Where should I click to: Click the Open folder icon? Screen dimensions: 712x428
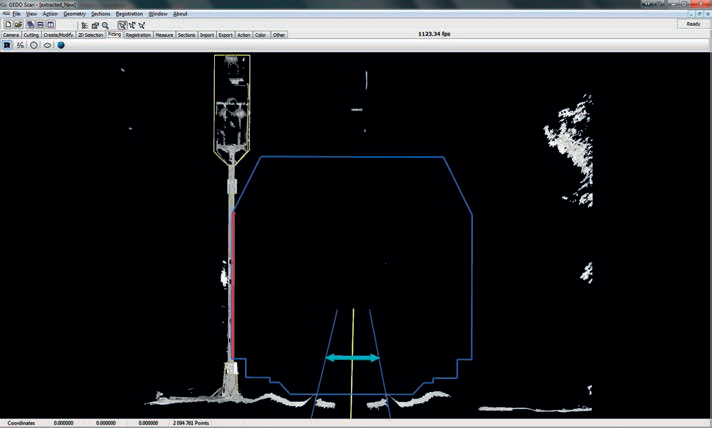pyautogui.click(x=18, y=25)
